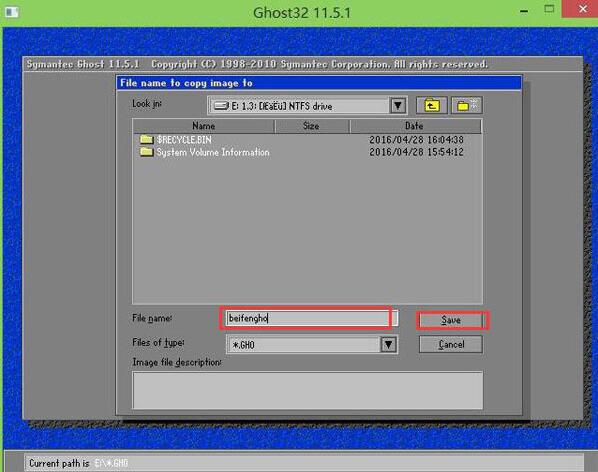The height and width of the screenshot is (472, 598).
Task: Sort file list by Date column header
Action: tap(415, 126)
